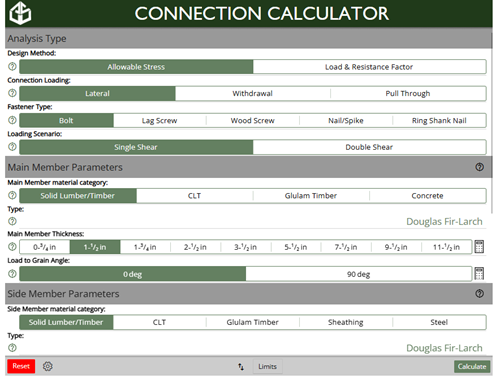Set main member thickness to 1-1/2 in
This screenshot has height=383, width=500.
coord(95,247)
